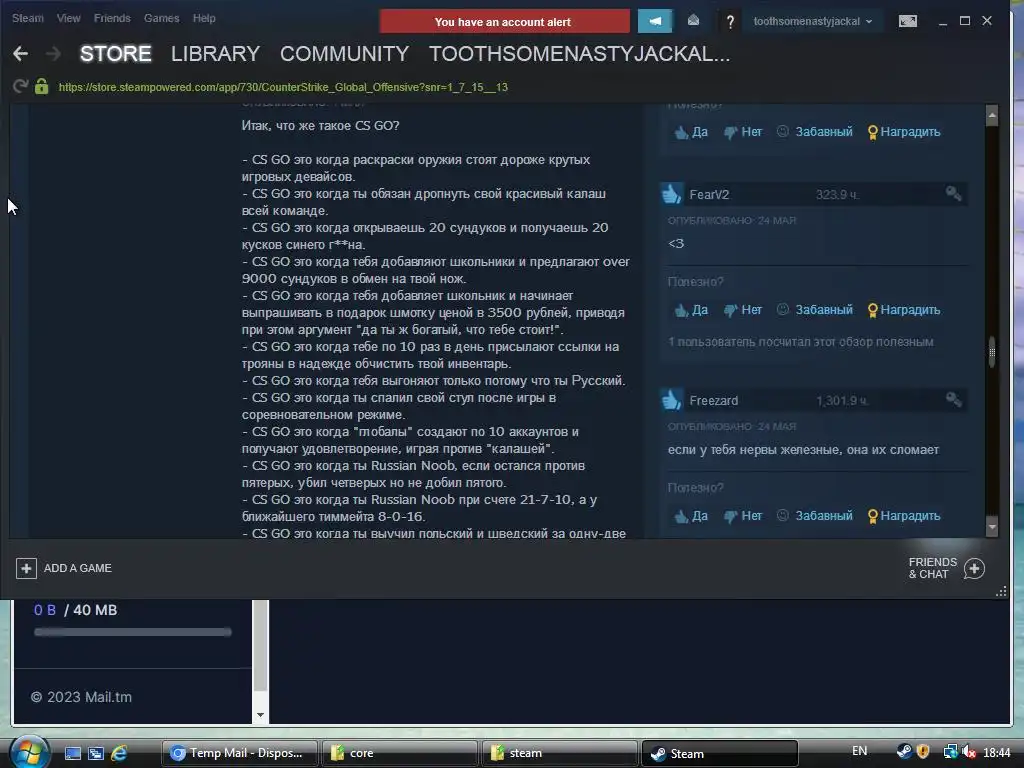The width and height of the screenshot is (1024, 768).
Task: Open the Steam menu
Action: (x=27, y=18)
